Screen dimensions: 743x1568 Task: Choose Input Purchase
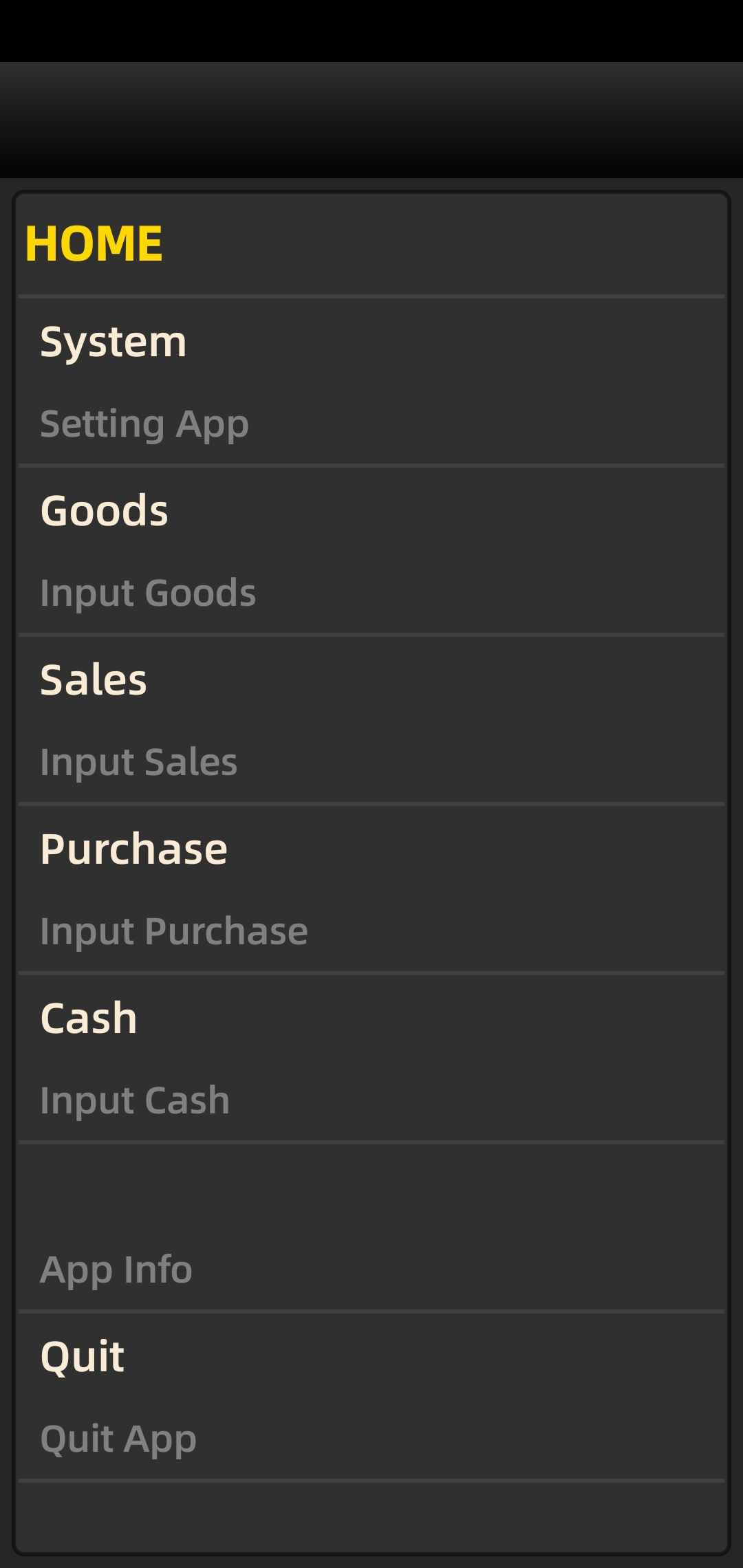point(173,931)
